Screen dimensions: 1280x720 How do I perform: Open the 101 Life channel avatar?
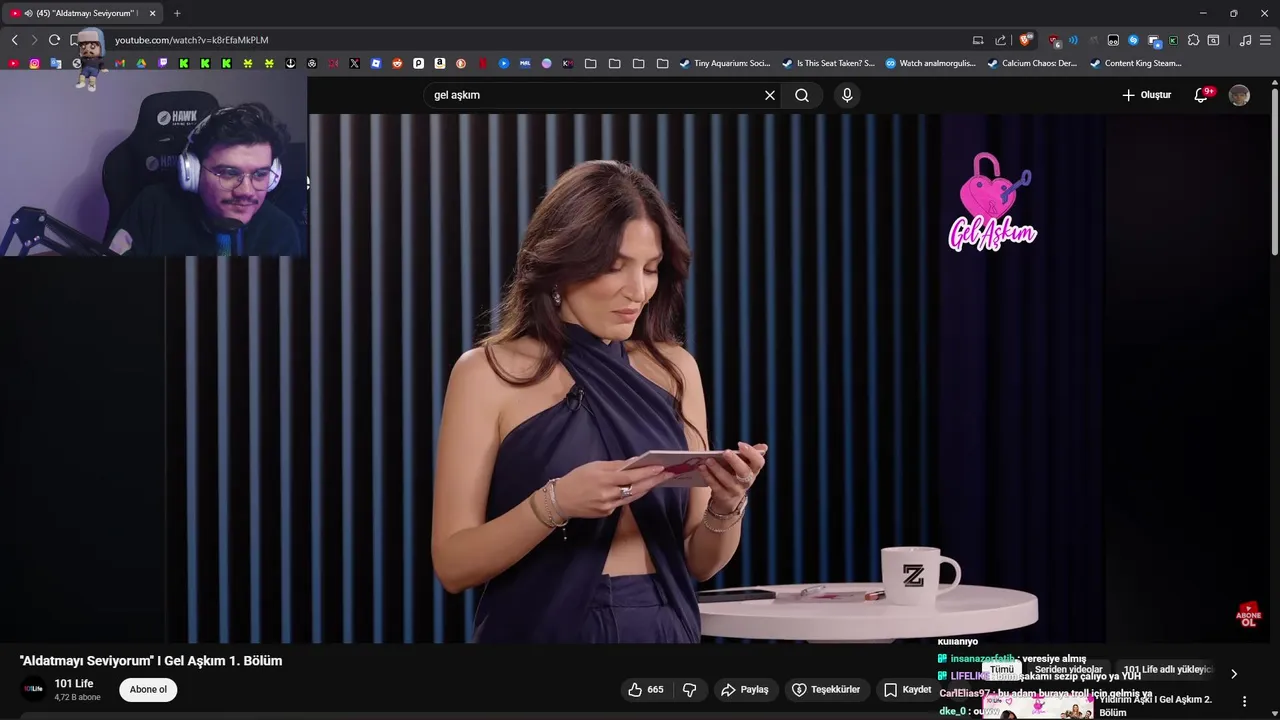[x=34, y=689]
